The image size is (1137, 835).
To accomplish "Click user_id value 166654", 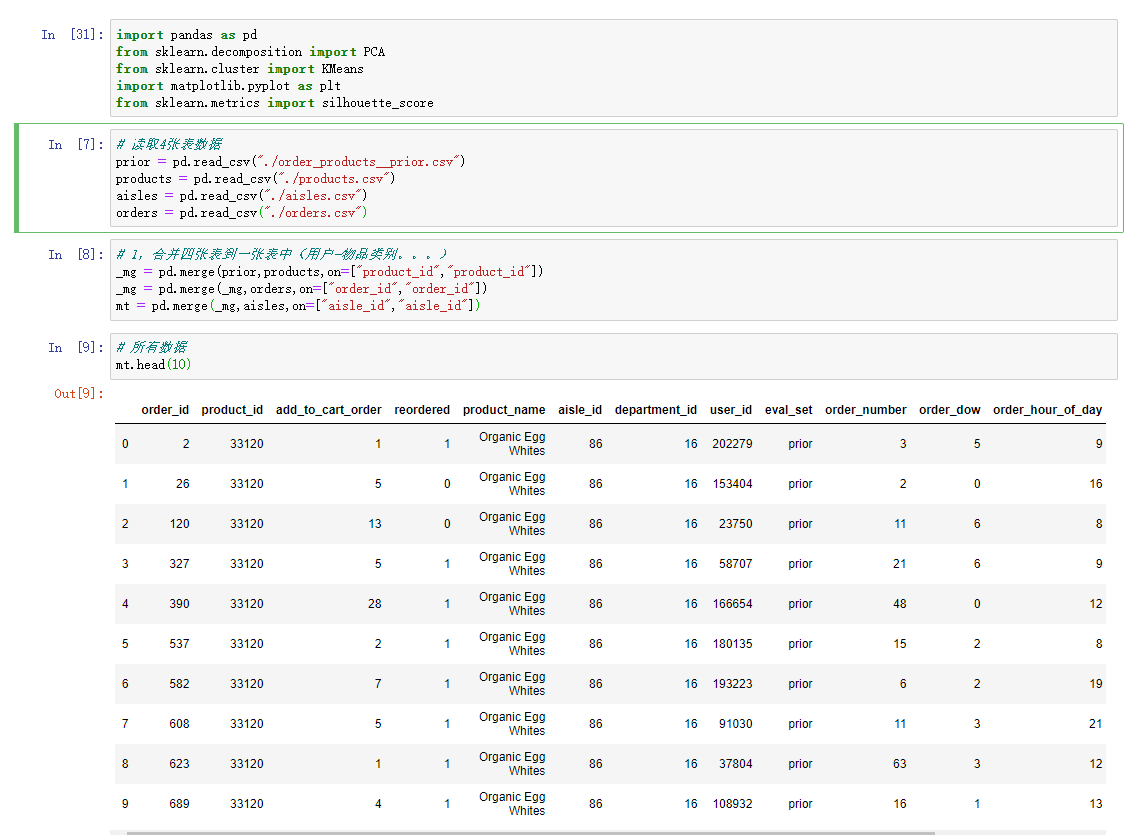I will pyautogui.click(x=732, y=604).
